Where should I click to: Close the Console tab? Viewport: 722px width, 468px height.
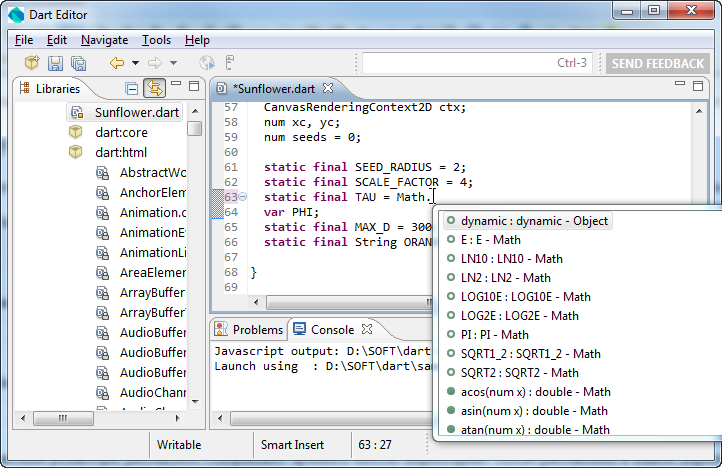click(x=367, y=329)
